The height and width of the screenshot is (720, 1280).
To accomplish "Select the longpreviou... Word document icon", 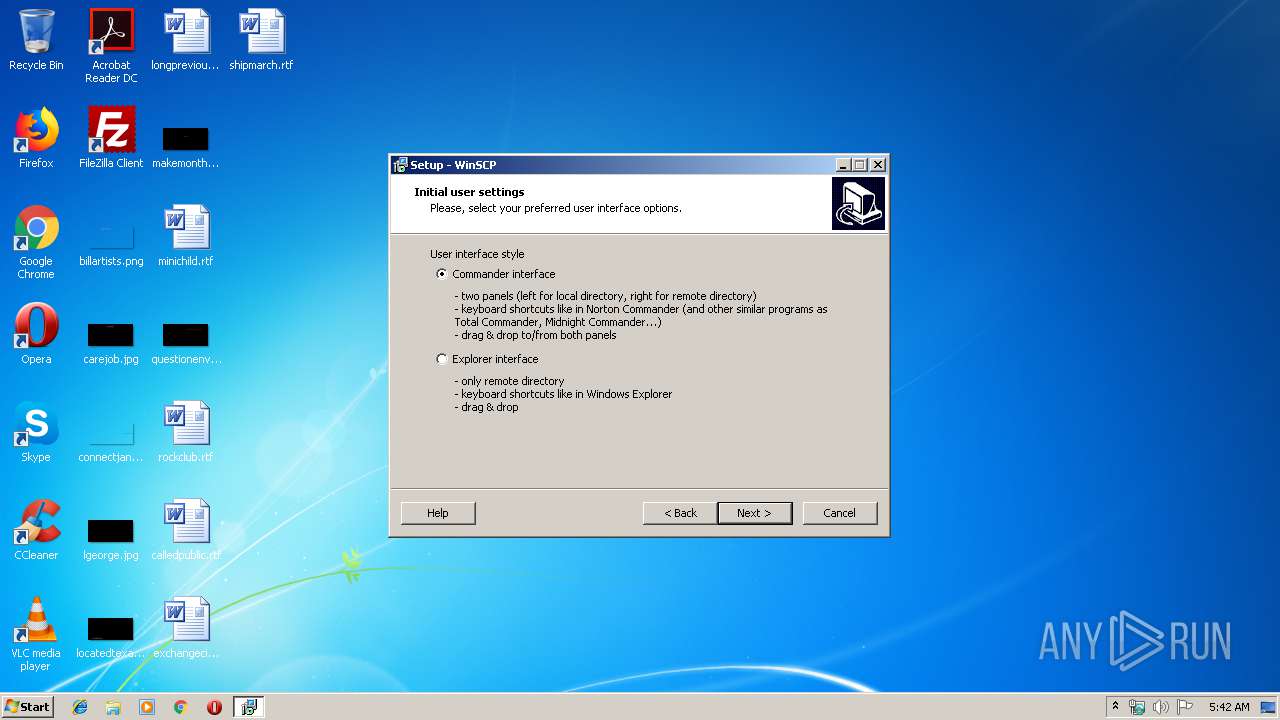I will point(186,40).
